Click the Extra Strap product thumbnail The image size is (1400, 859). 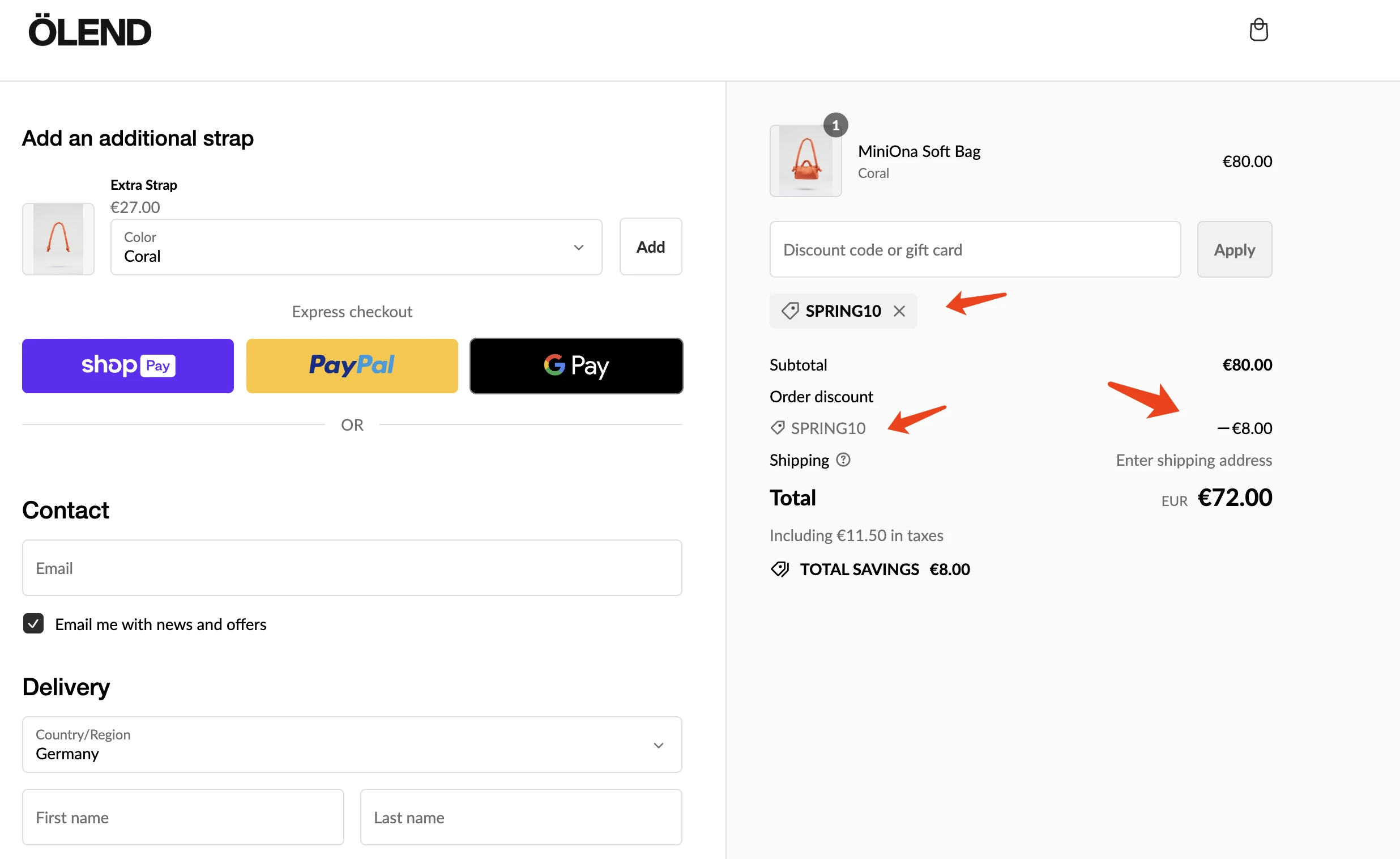[58, 239]
